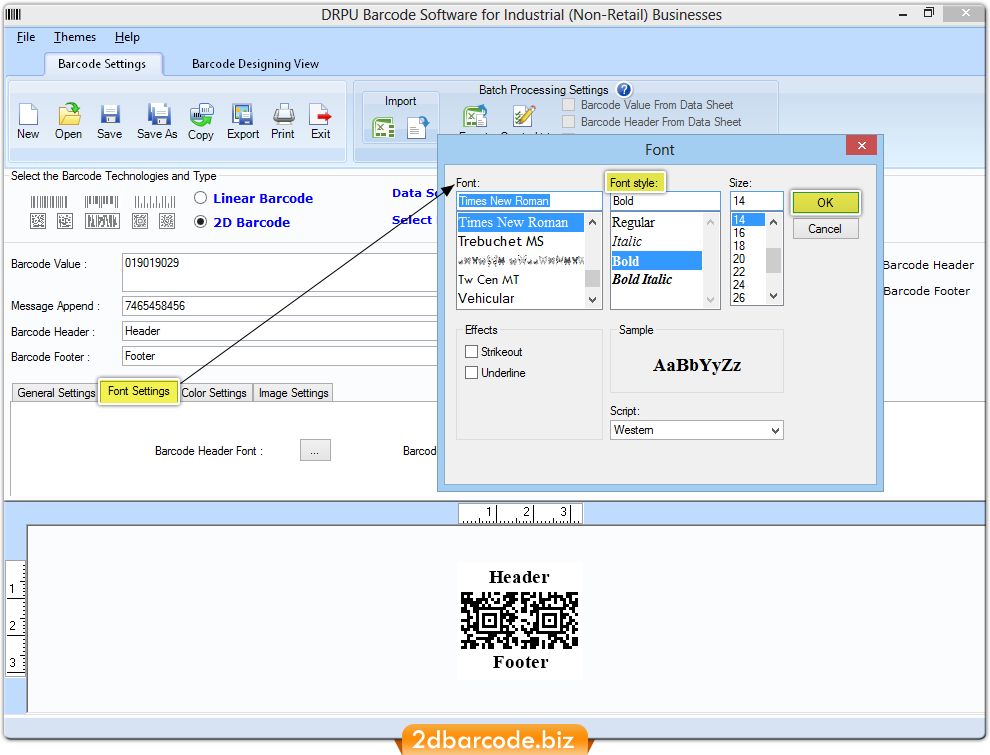Select Linear Barcode radio button
The image size is (990, 755).
[x=200, y=198]
